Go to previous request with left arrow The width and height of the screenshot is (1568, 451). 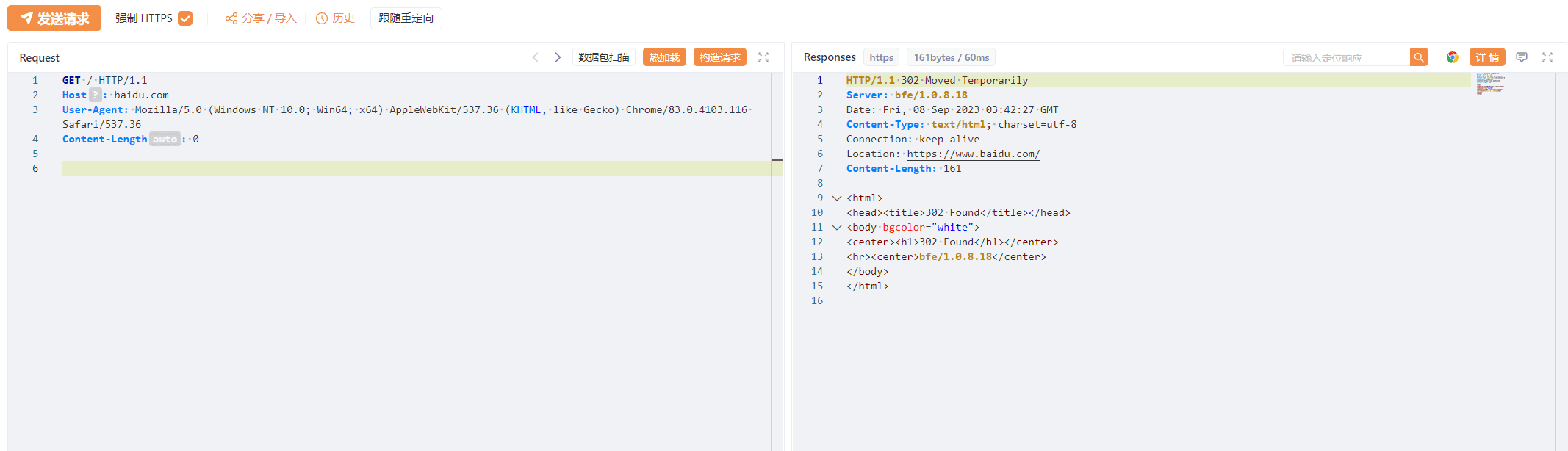(x=536, y=57)
